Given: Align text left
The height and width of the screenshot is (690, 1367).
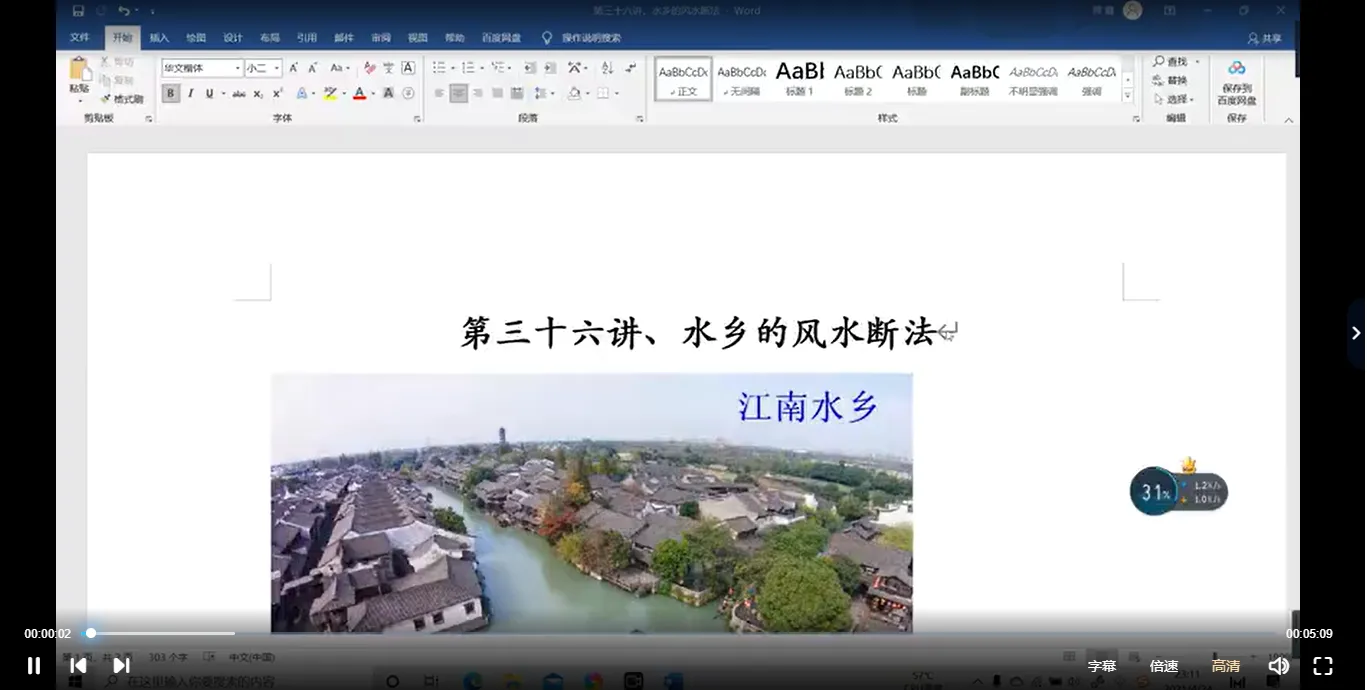Looking at the screenshot, I should (439, 93).
